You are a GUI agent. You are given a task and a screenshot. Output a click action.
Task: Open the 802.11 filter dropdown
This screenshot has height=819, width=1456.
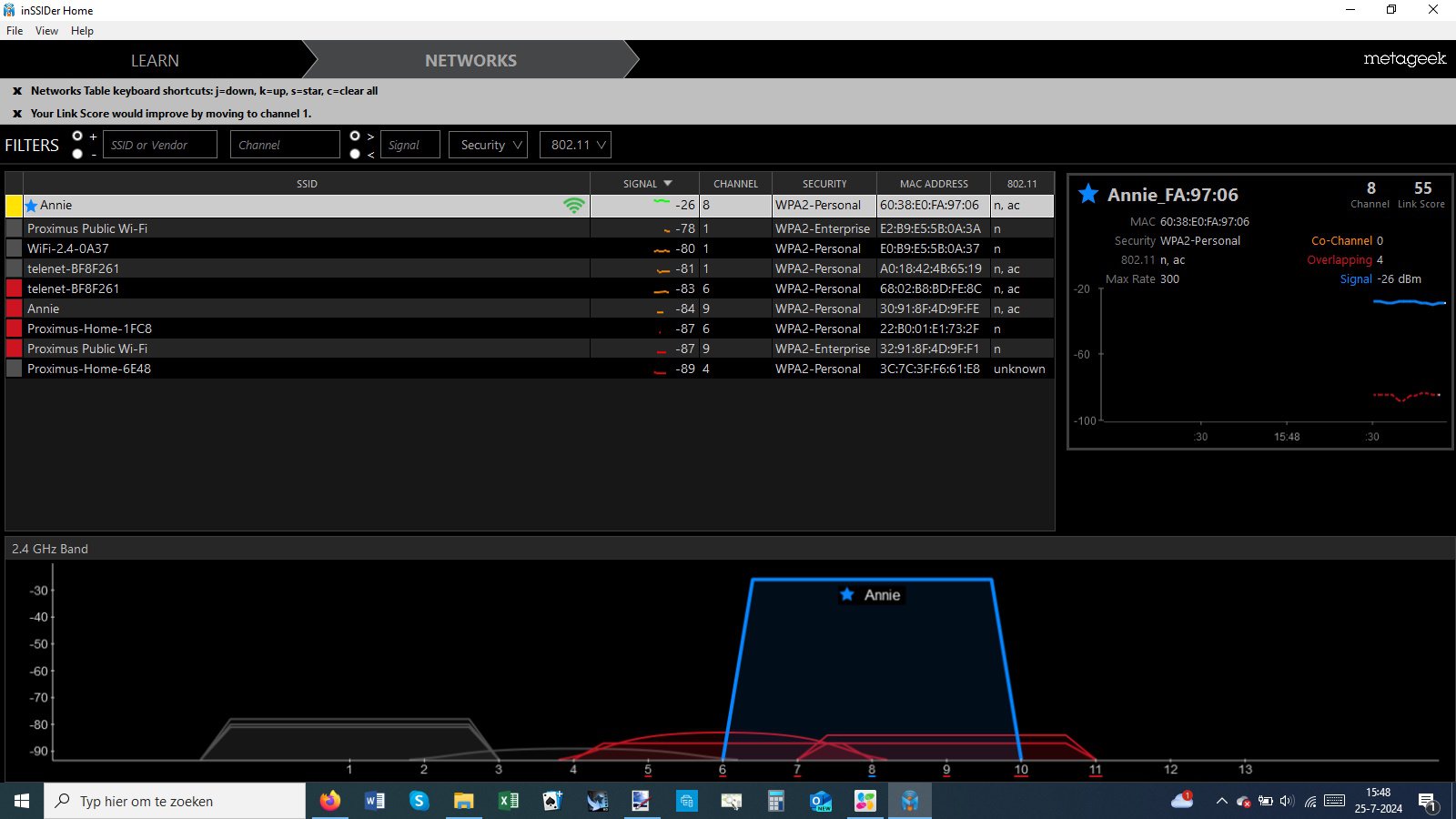coord(575,145)
